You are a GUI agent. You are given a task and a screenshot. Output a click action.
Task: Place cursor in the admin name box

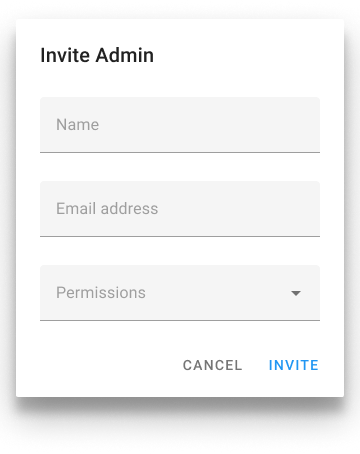[180, 125]
